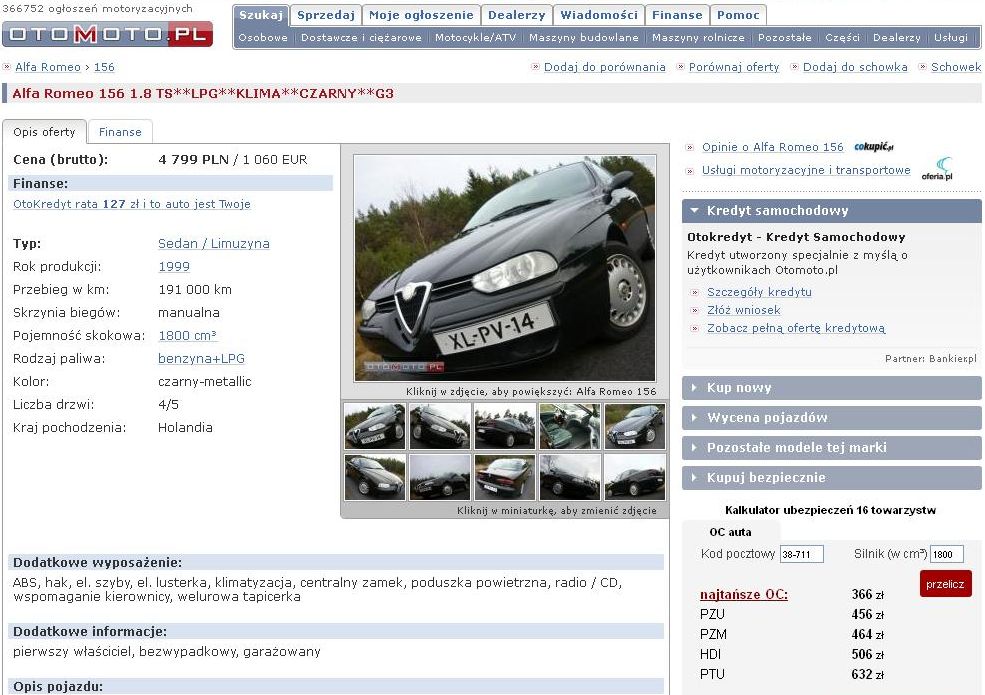
Task: Click the Silnik capacity input field
Action: click(947, 554)
